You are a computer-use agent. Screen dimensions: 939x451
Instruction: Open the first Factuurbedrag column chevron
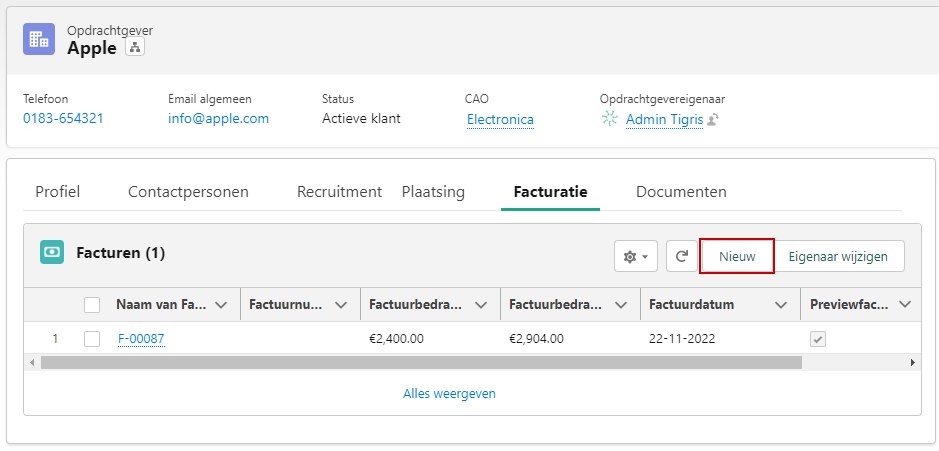coord(481,305)
